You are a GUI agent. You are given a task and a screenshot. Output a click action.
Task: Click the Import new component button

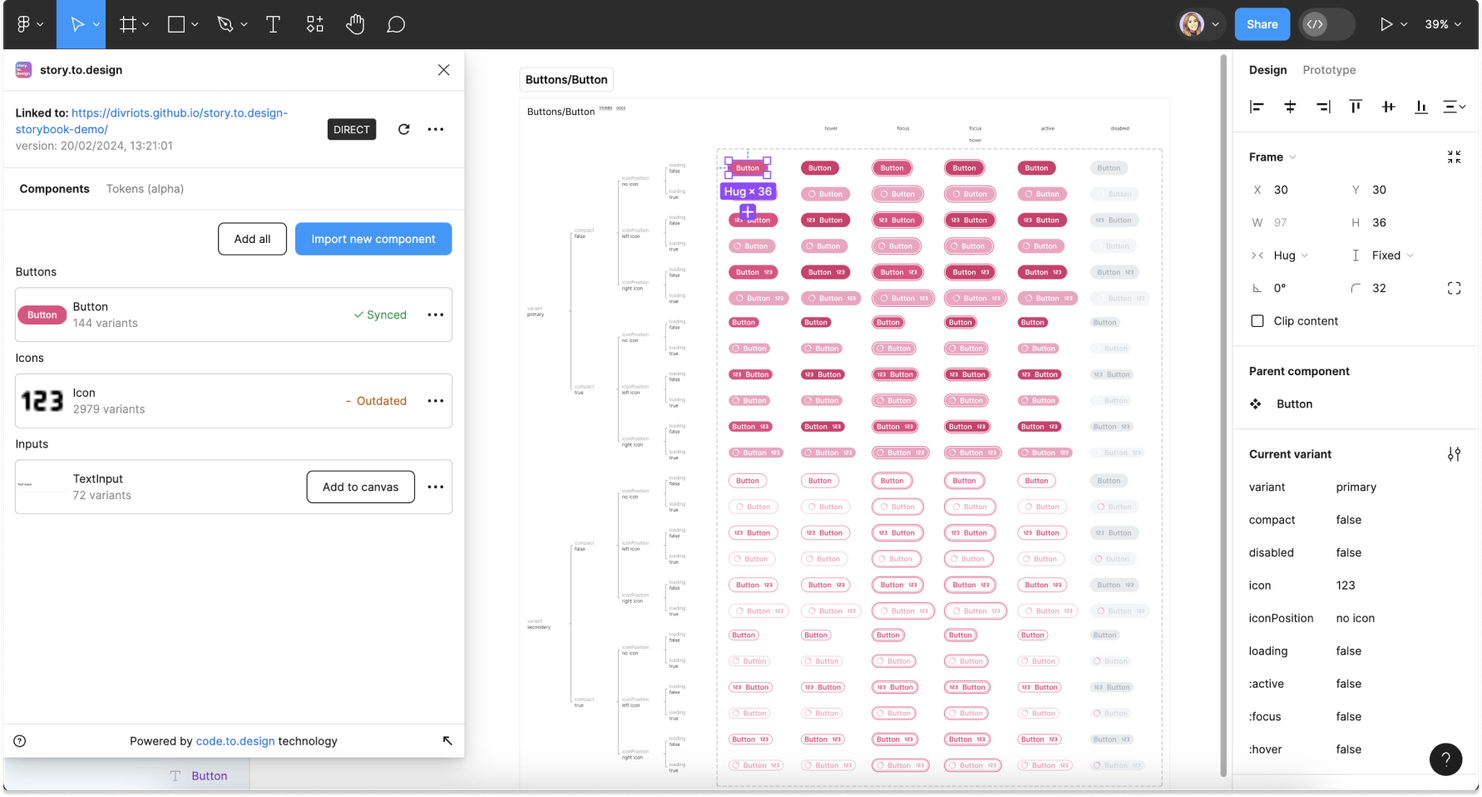coord(373,239)
